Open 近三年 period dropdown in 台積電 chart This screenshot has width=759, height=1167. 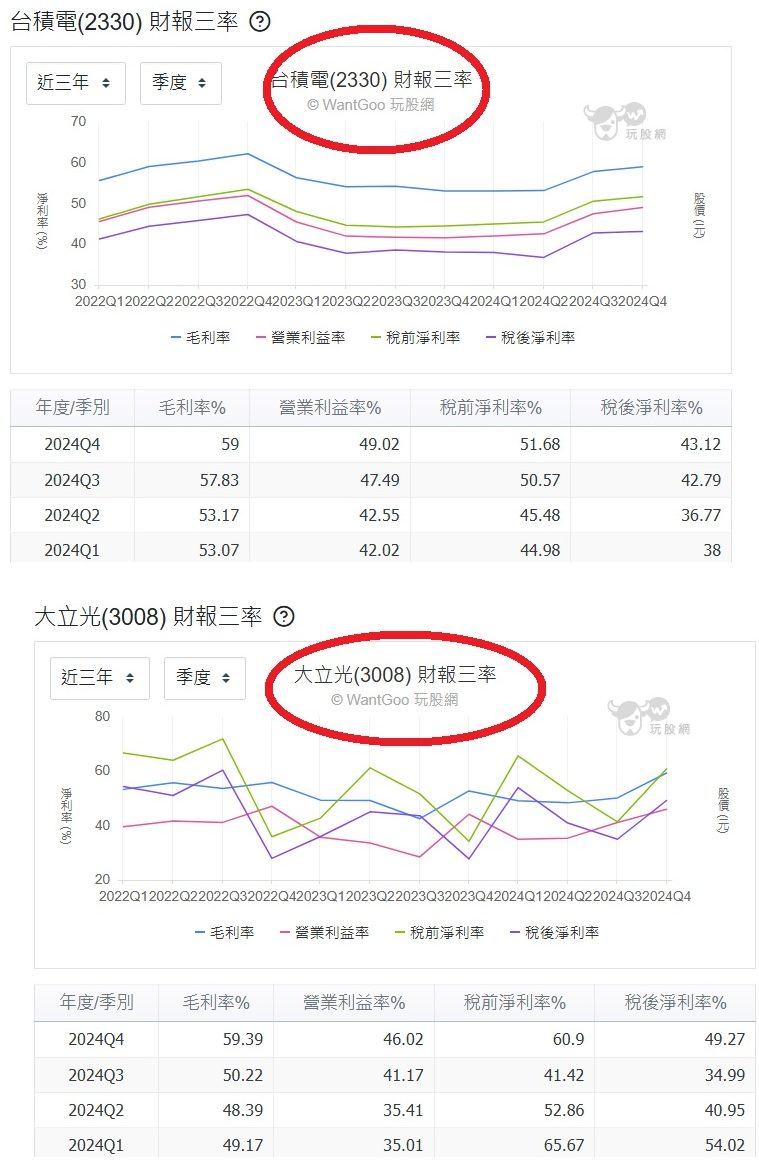[76, 83]
